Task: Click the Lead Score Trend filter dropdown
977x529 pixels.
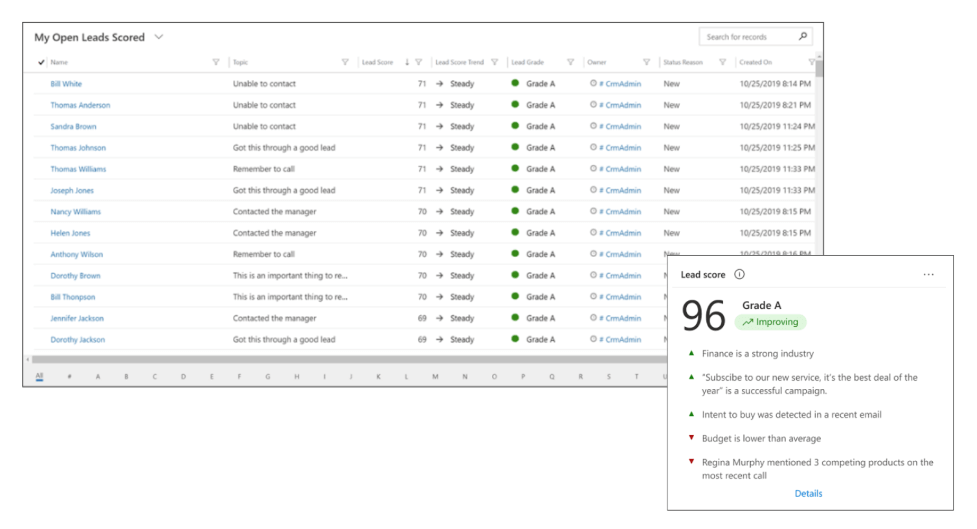Action: [494, 62]
